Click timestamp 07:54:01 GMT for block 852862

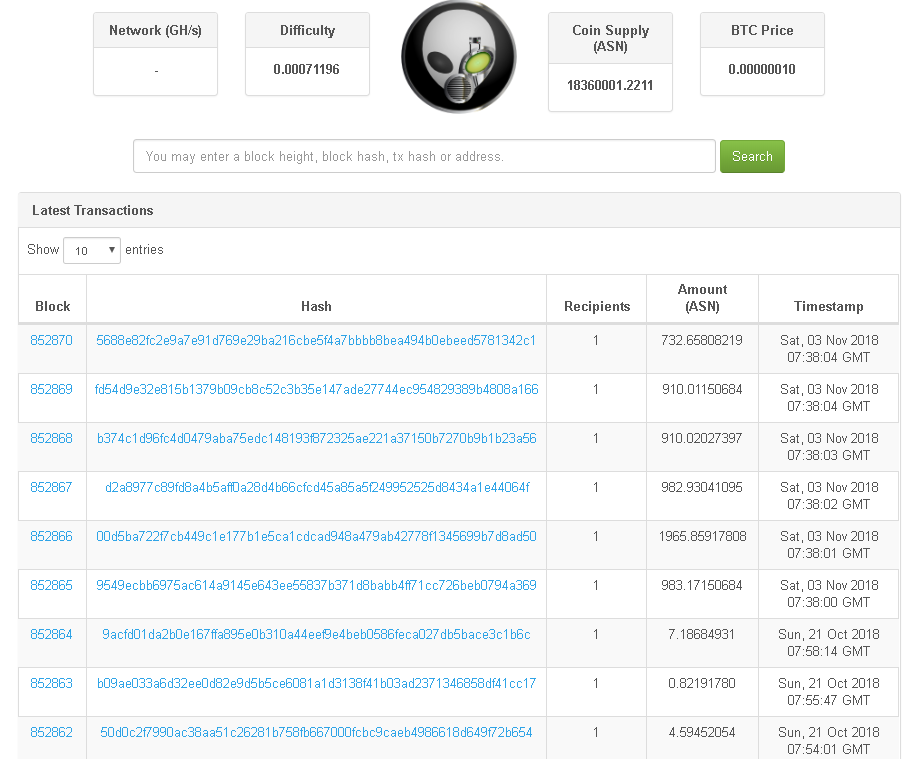pos(828,749)
